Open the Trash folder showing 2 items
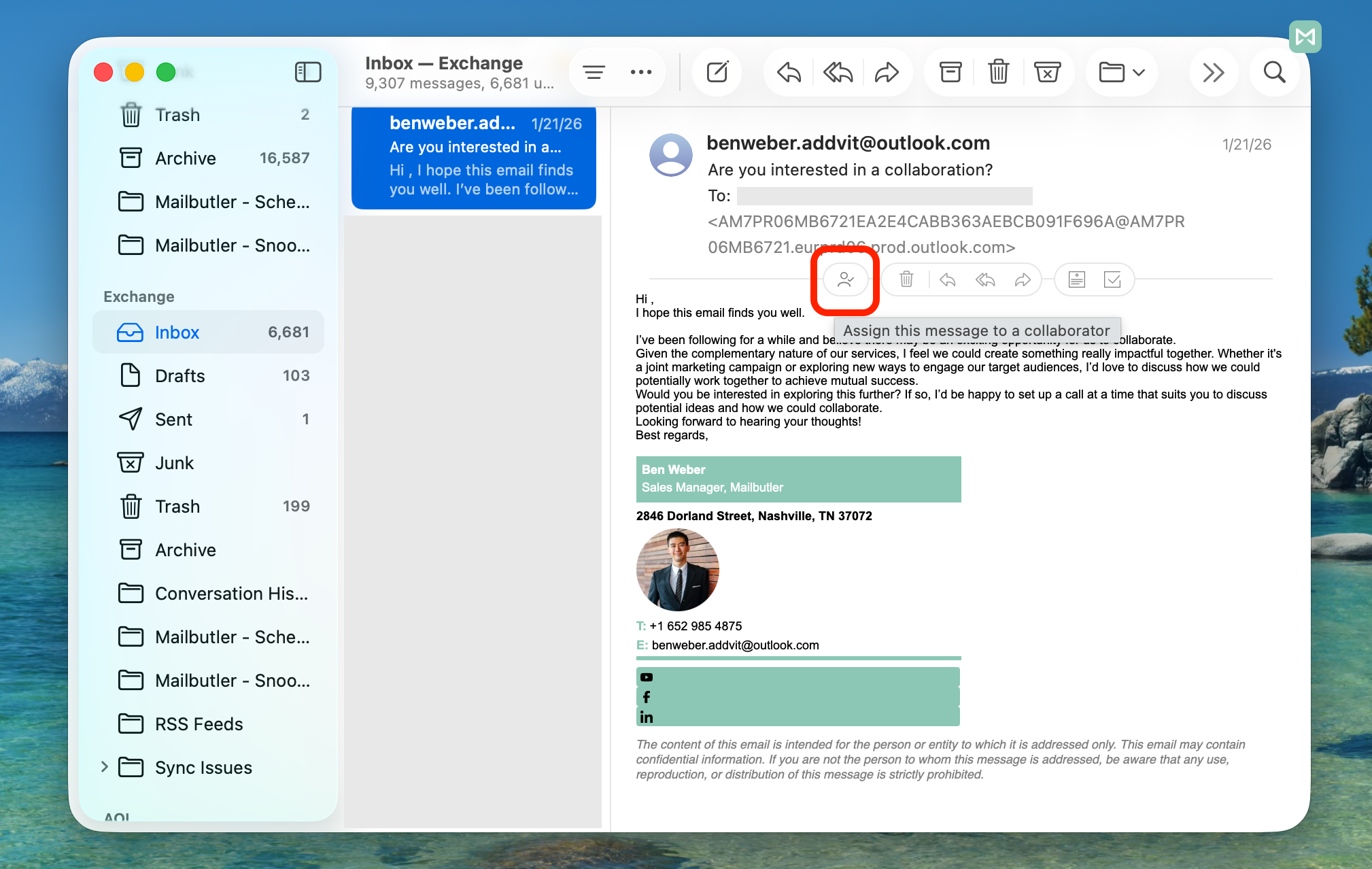The image size is (1372, 869). tap(209, 115)
